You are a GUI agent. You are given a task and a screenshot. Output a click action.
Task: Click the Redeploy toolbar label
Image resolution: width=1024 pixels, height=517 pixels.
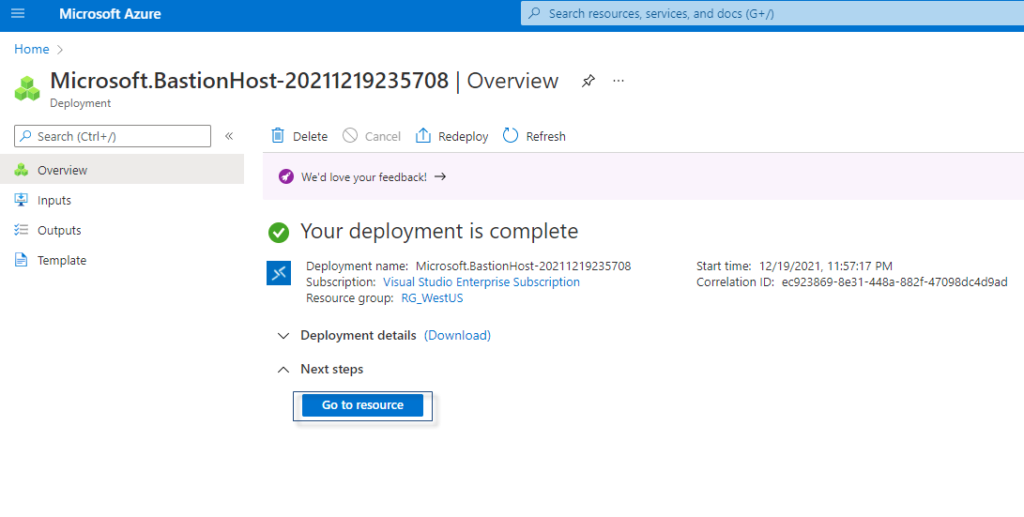coord(463,136)
